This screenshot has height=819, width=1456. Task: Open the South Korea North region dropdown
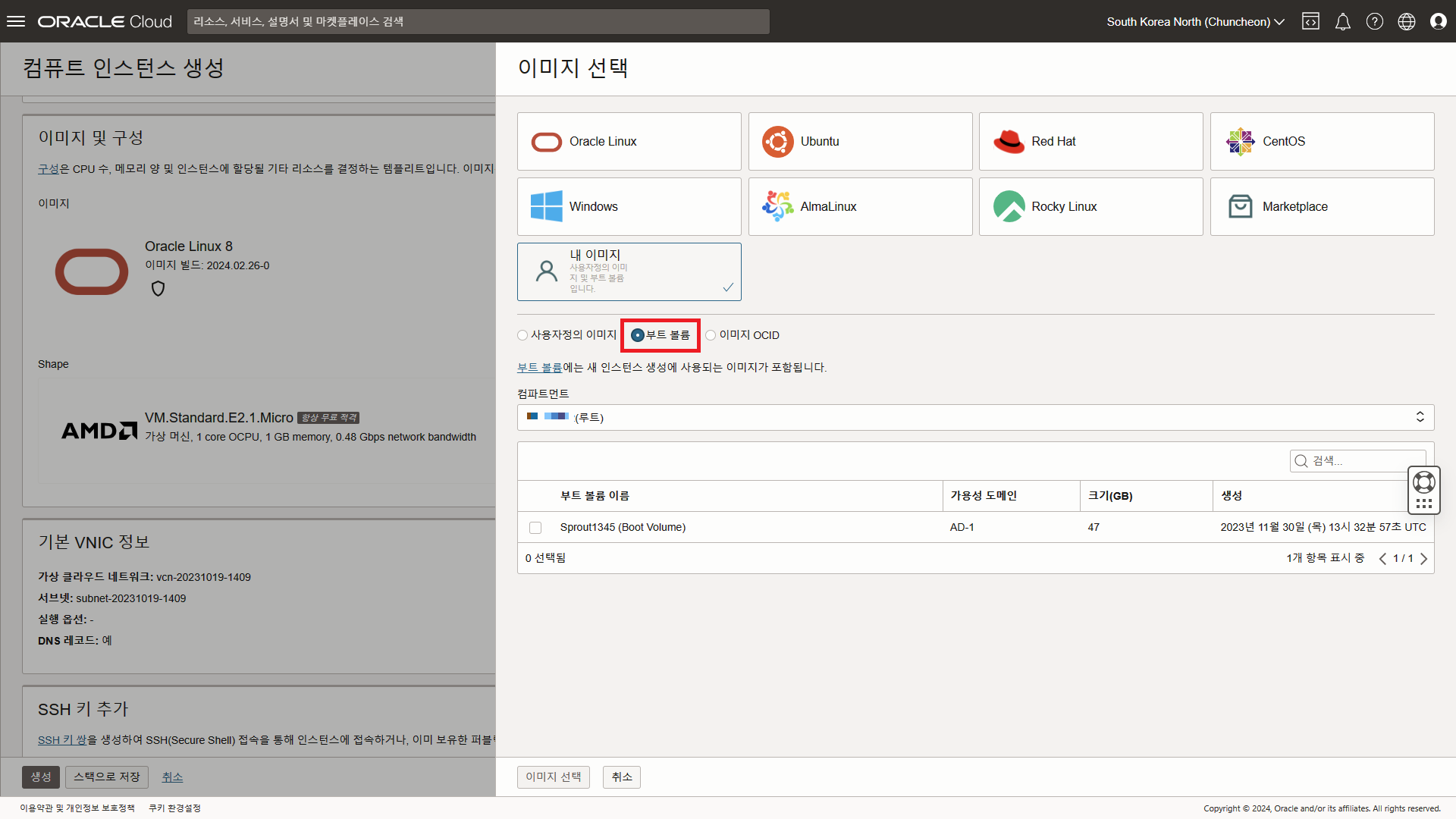click(1194, 21)
